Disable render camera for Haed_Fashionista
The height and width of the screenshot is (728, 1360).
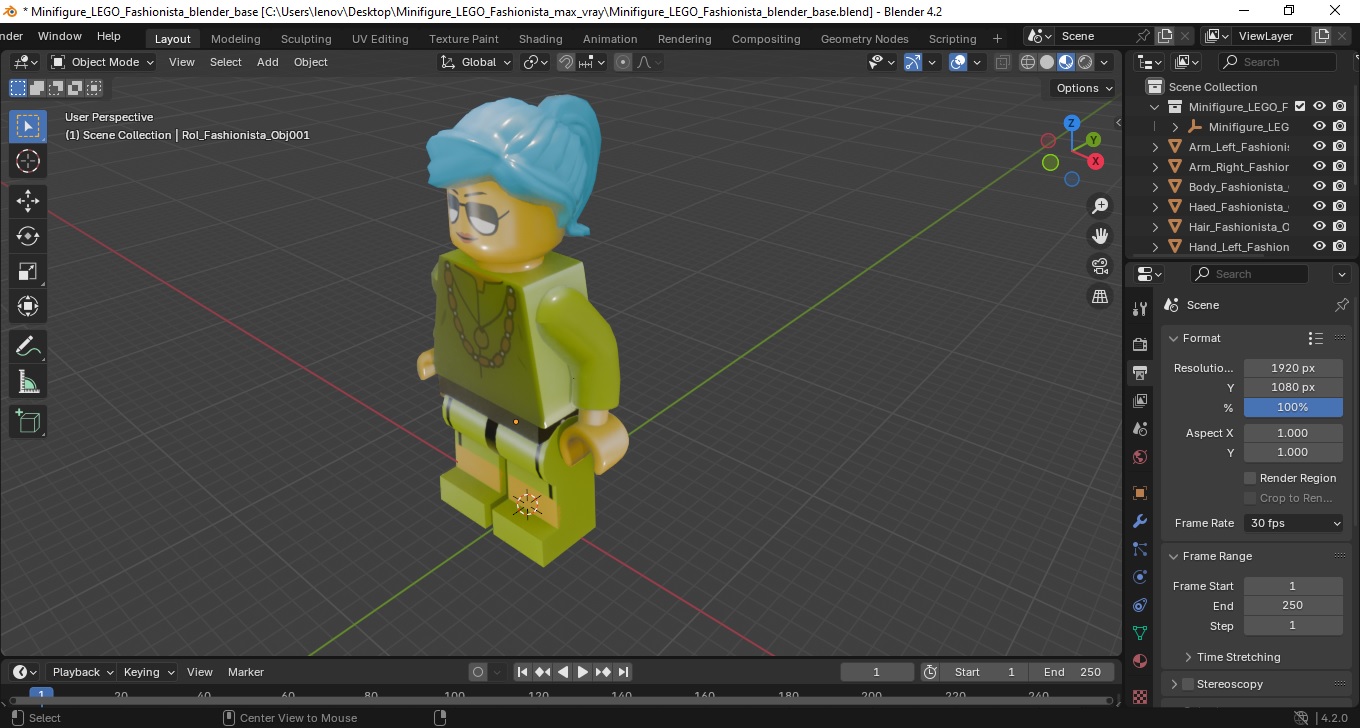1340,207
